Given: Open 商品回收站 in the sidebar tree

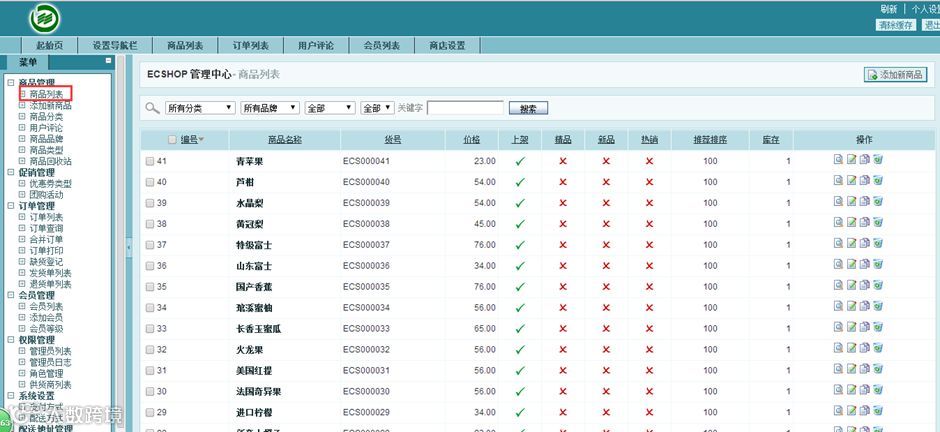Looking at the screenshot, I should 50,161.
